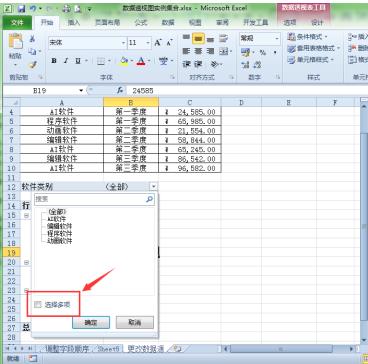Enable the select multiple items checkbox

point(38,304)
